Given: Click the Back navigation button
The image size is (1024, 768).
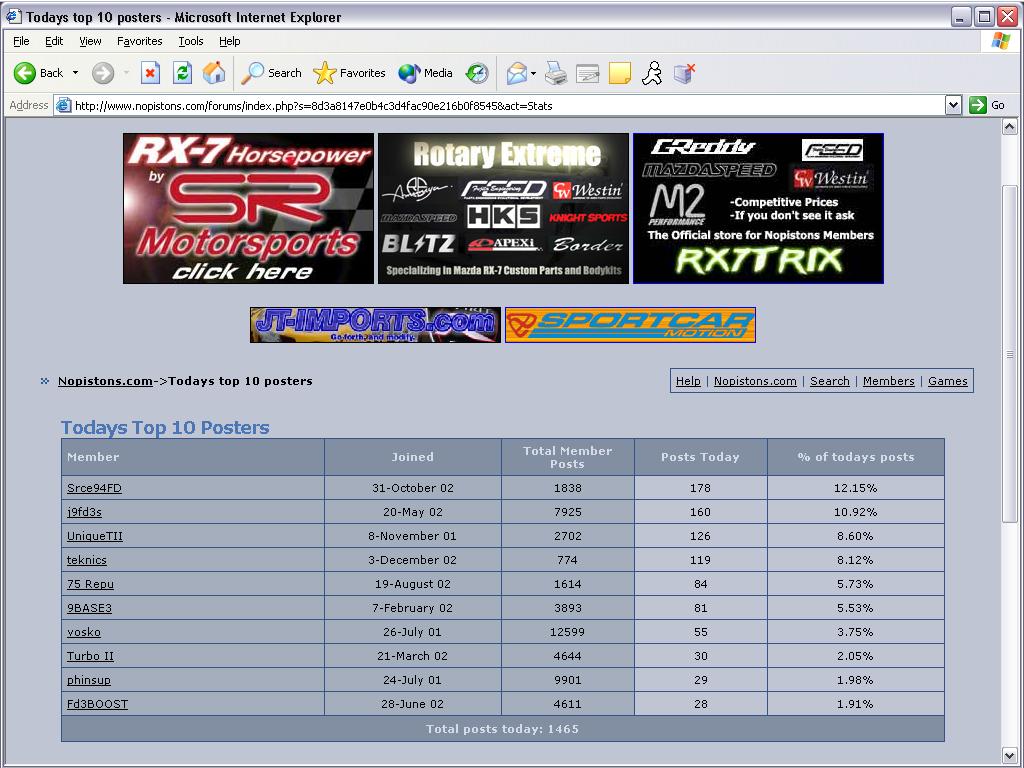Looking at the screenshot, I should coord(40,73).
